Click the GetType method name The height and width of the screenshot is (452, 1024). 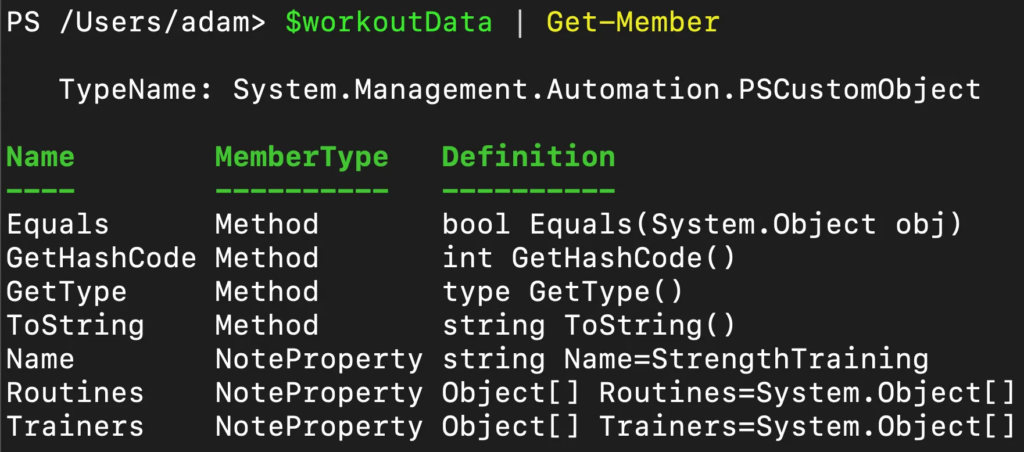click(66, 292)
